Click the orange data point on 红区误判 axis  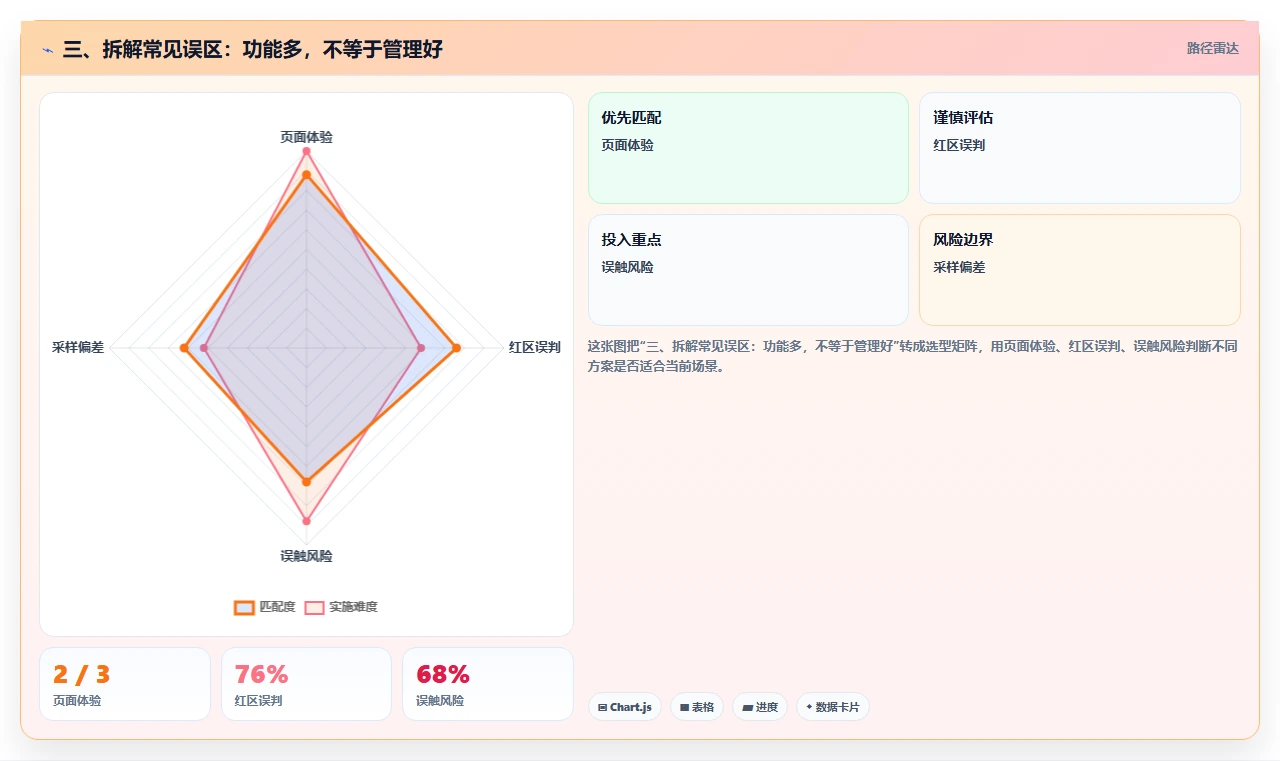[x=456, y=348]
